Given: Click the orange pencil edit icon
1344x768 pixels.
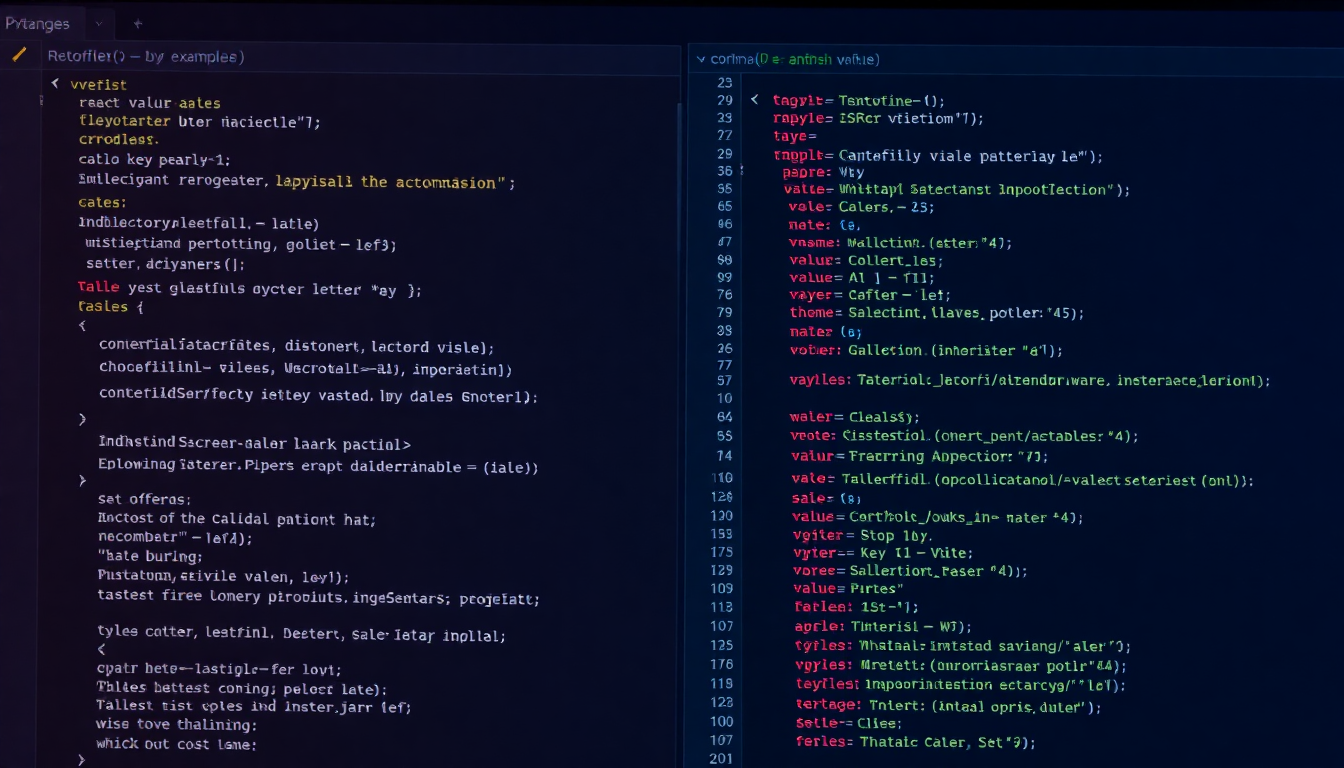Looking at the screenshot, I should coord(19,54).
